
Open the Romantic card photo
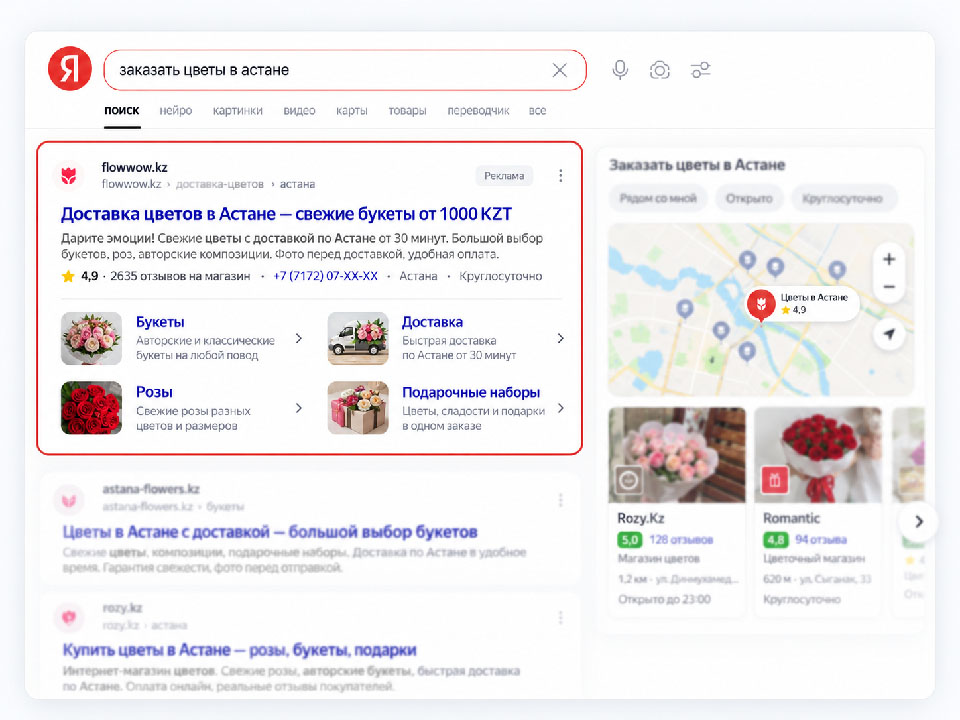point(818,455)
